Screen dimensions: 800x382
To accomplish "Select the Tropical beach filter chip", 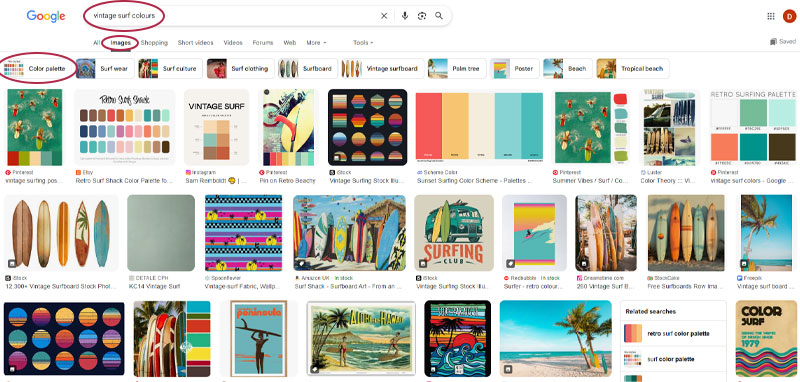I will click(x=633, y=68).
